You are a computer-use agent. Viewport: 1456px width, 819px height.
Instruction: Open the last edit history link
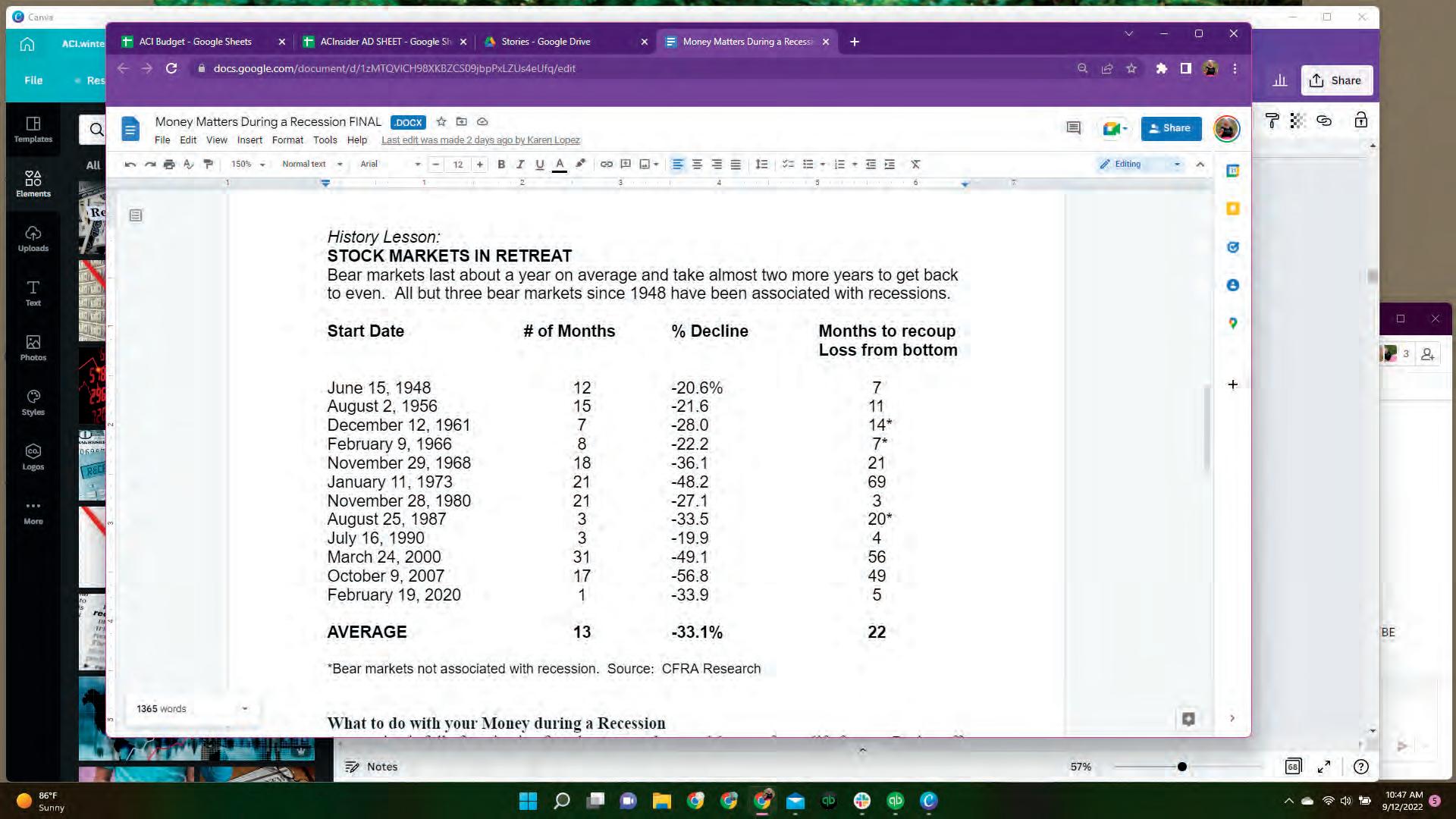[x=480, y=140]
